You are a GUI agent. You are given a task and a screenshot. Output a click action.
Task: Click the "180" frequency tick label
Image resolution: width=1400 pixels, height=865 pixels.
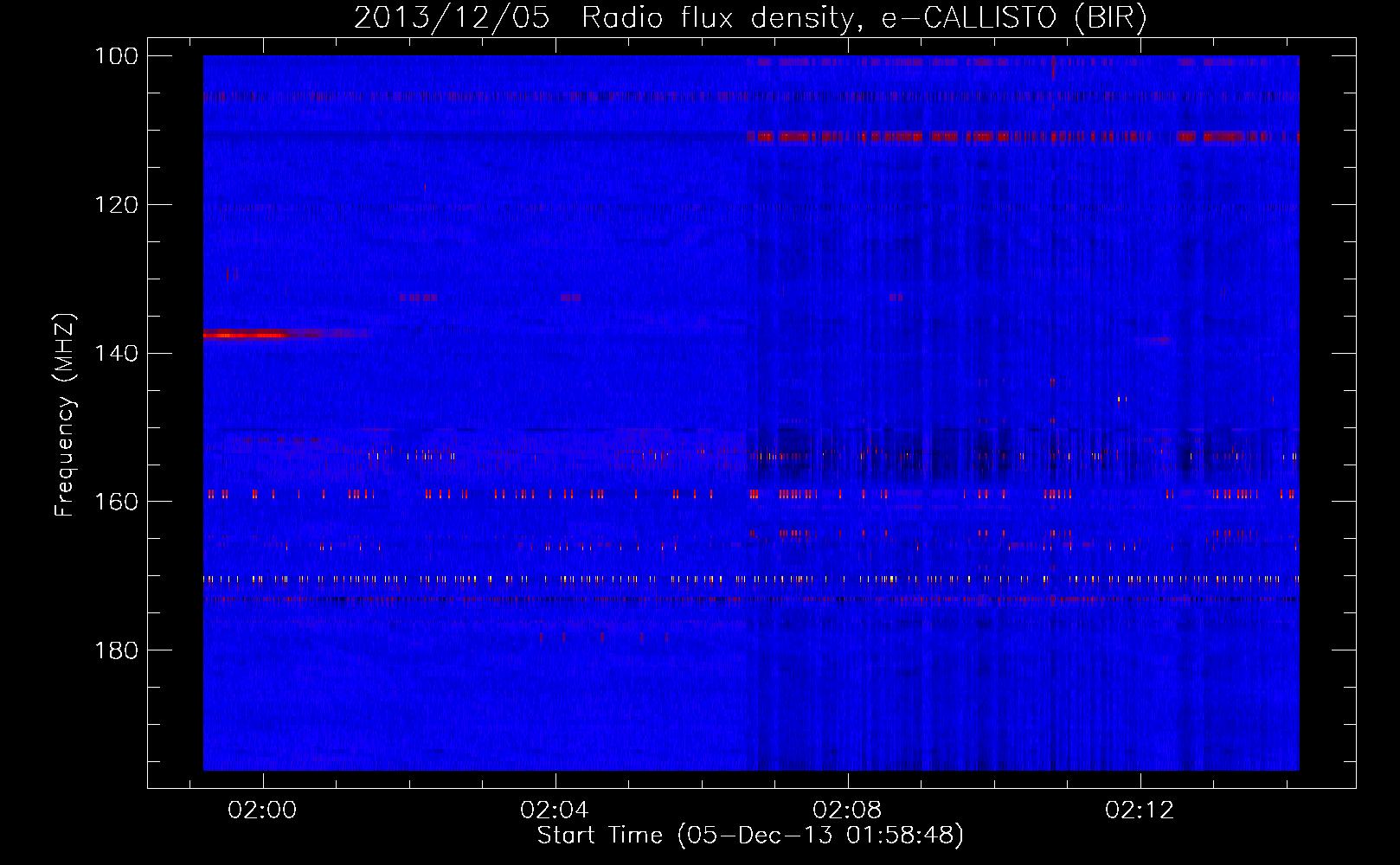(115, 650)
